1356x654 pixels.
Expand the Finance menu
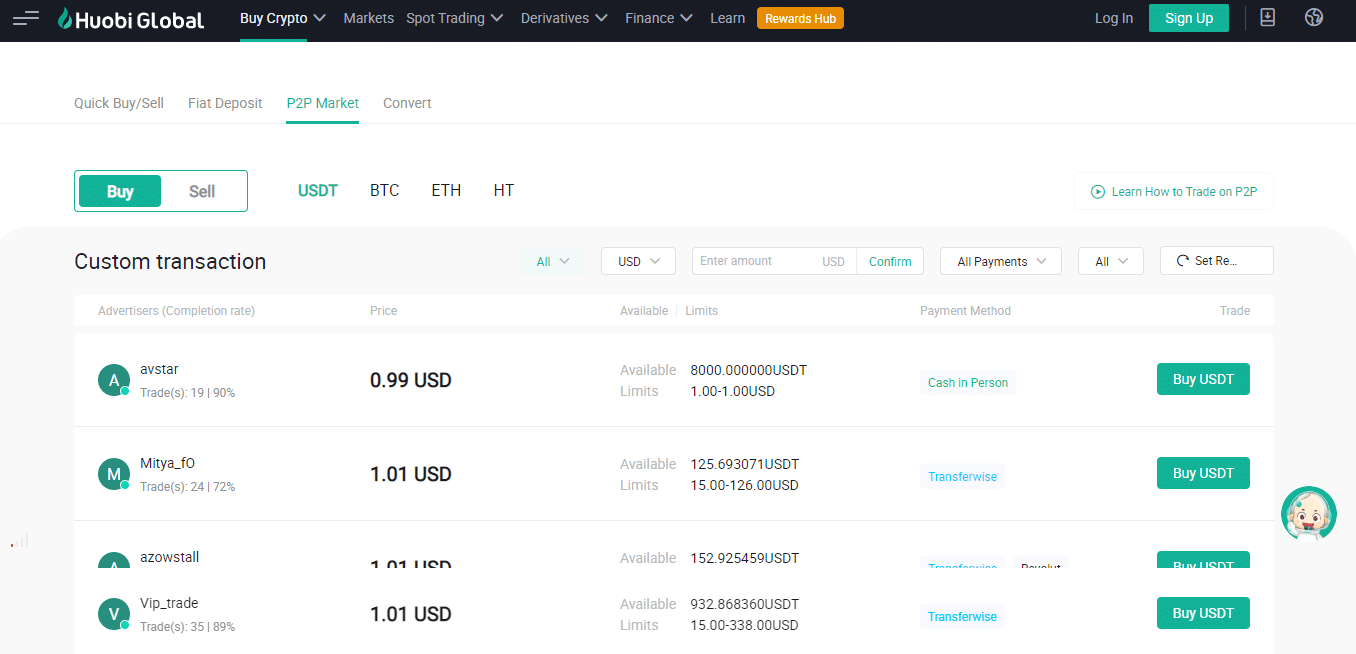[x=659, y=18]
